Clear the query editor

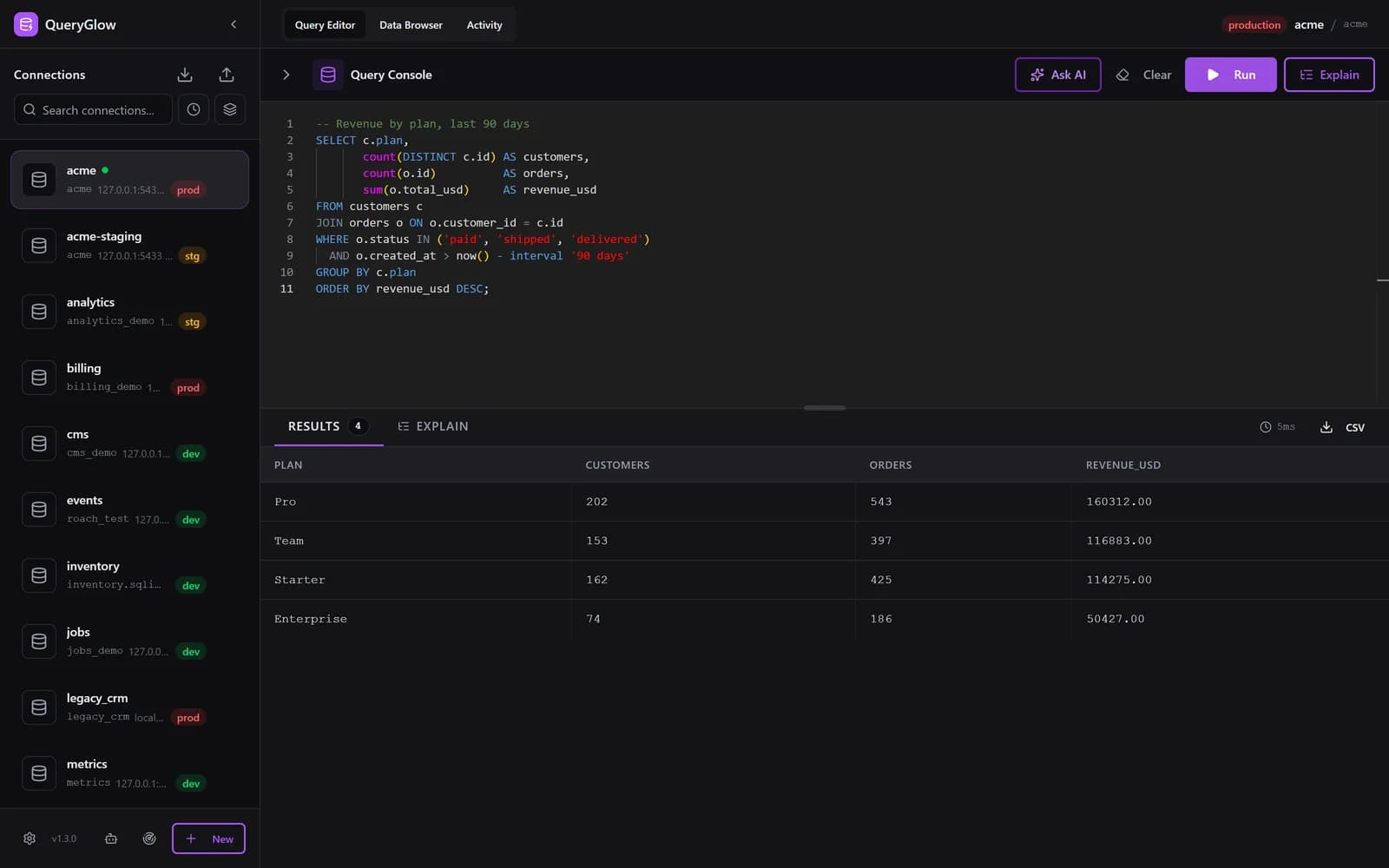[1144, 75]
